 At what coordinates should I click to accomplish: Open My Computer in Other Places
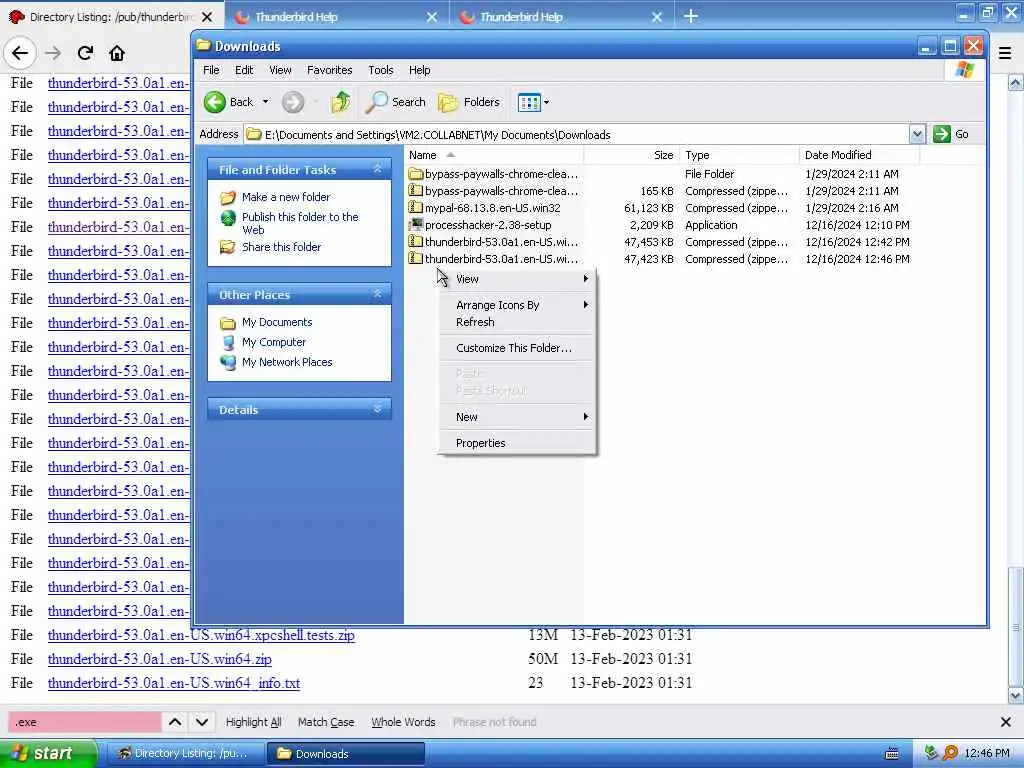(274, 342)
